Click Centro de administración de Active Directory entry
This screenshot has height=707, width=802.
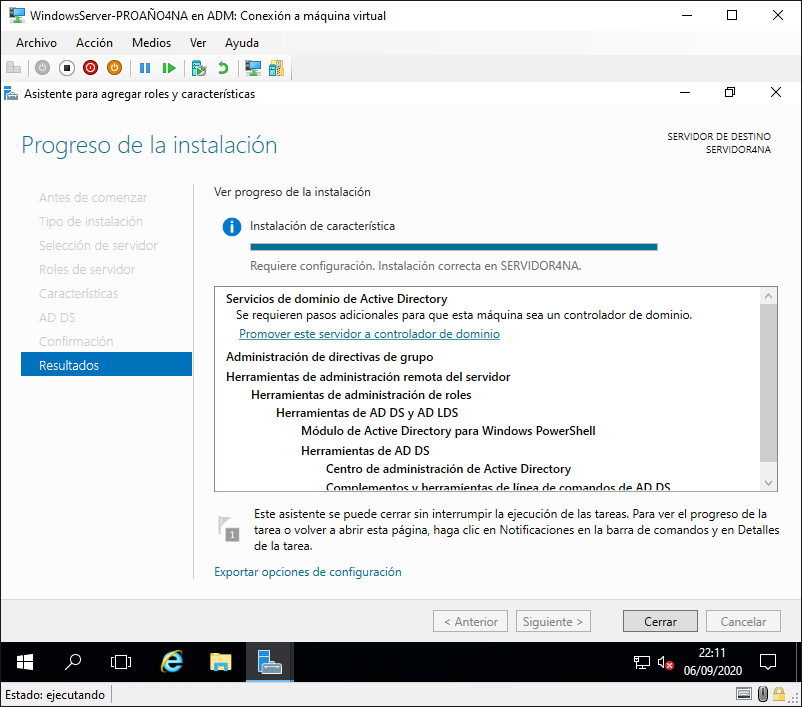[448, 469]
